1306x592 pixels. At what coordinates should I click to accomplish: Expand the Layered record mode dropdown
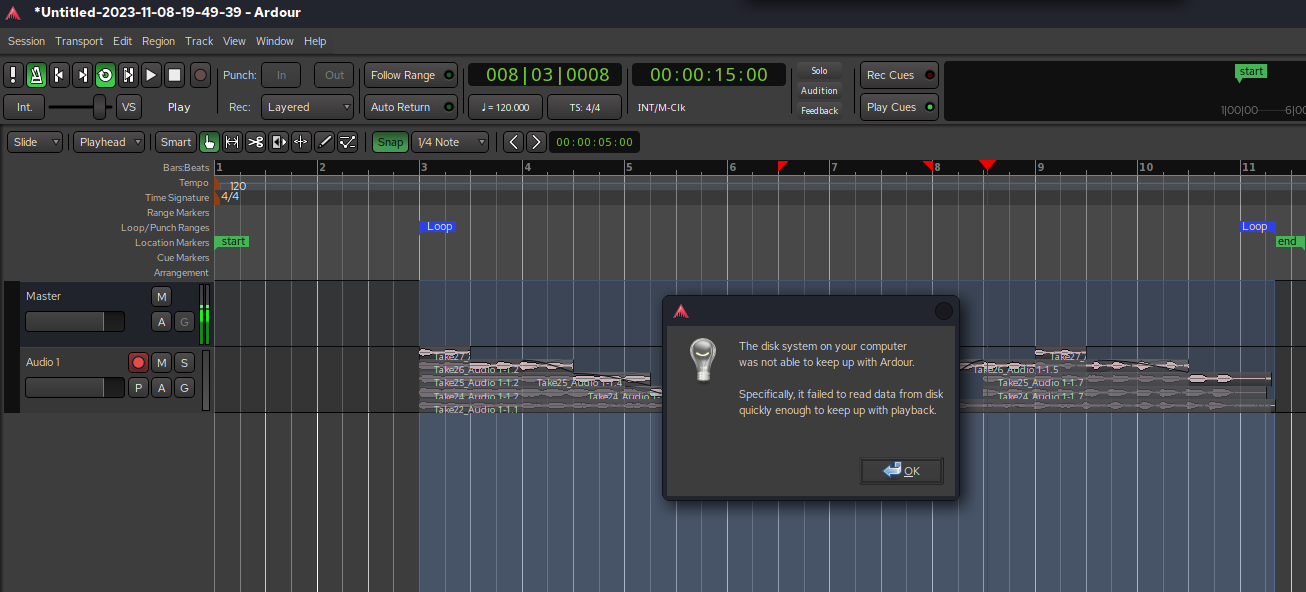(308, 107)
